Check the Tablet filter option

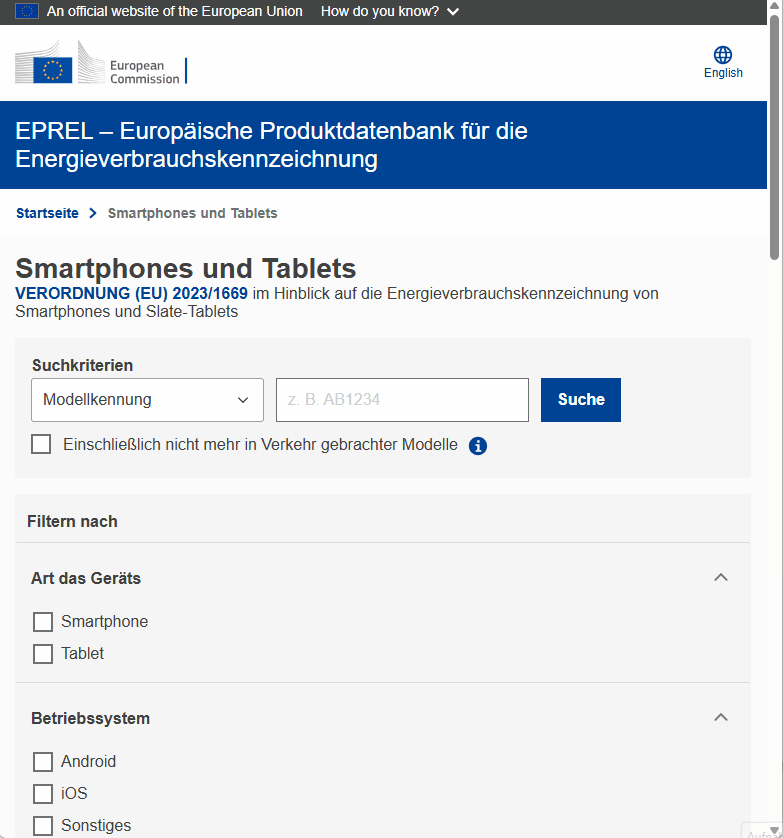pos(43,653)
